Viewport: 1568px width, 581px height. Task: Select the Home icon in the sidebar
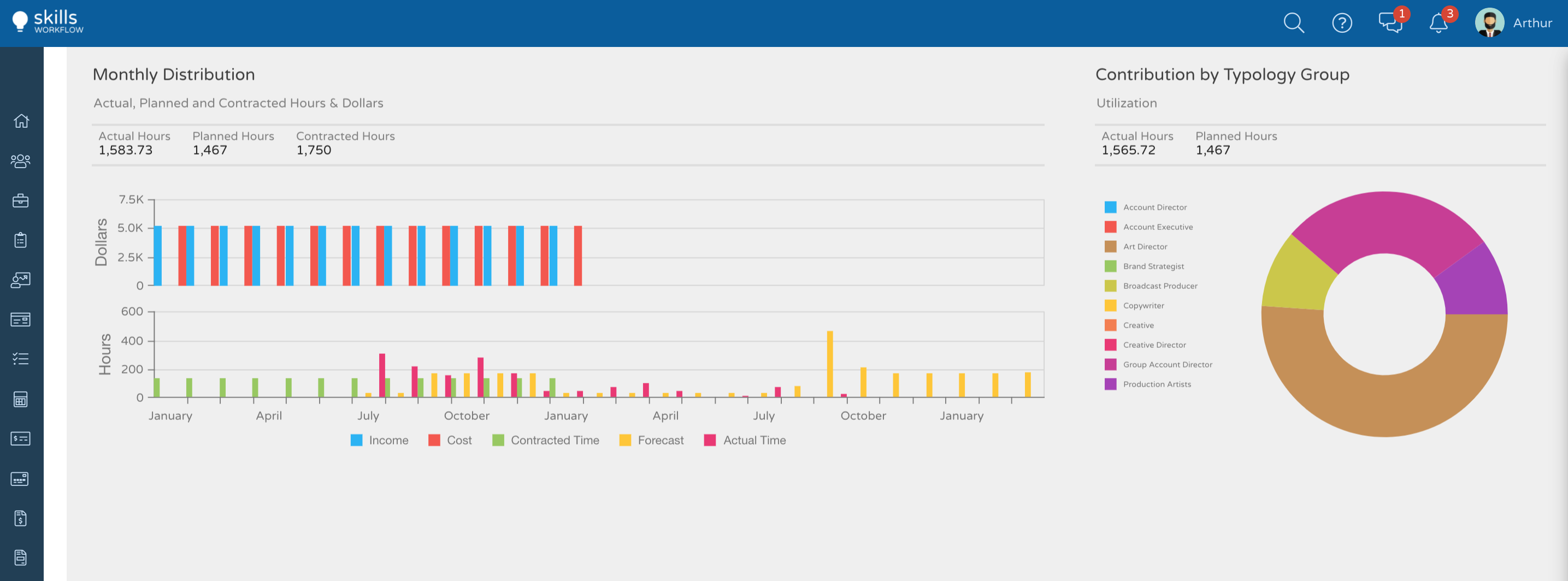click(21, 121)
